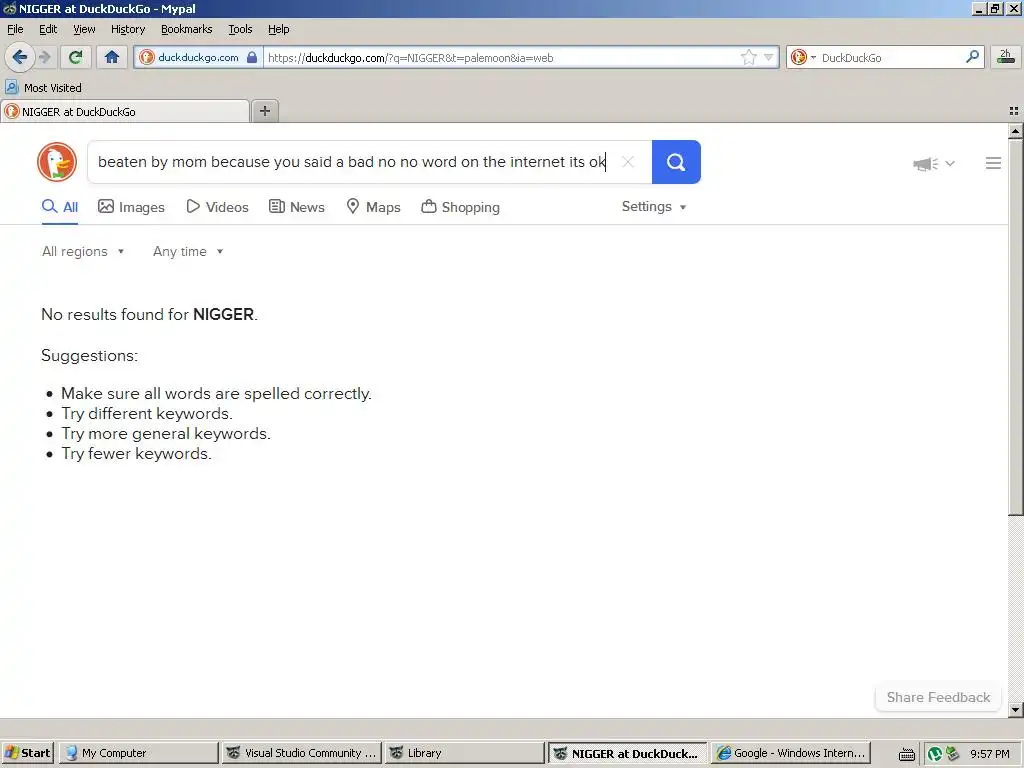1024x768 pixels.
Task: Open the View menu
Action: click(84, 29)
